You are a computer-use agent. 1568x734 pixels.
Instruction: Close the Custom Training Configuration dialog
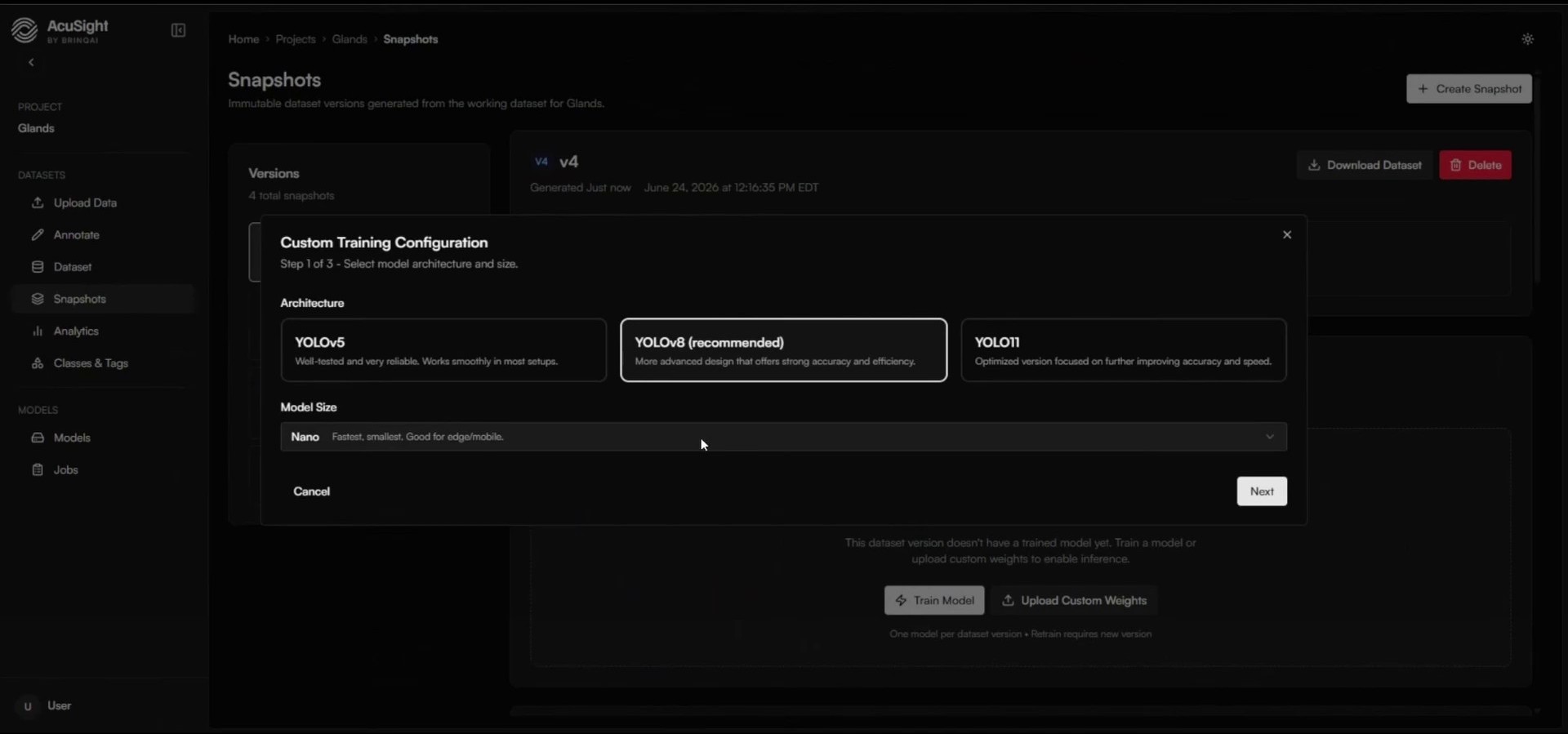coord(1287,235)
